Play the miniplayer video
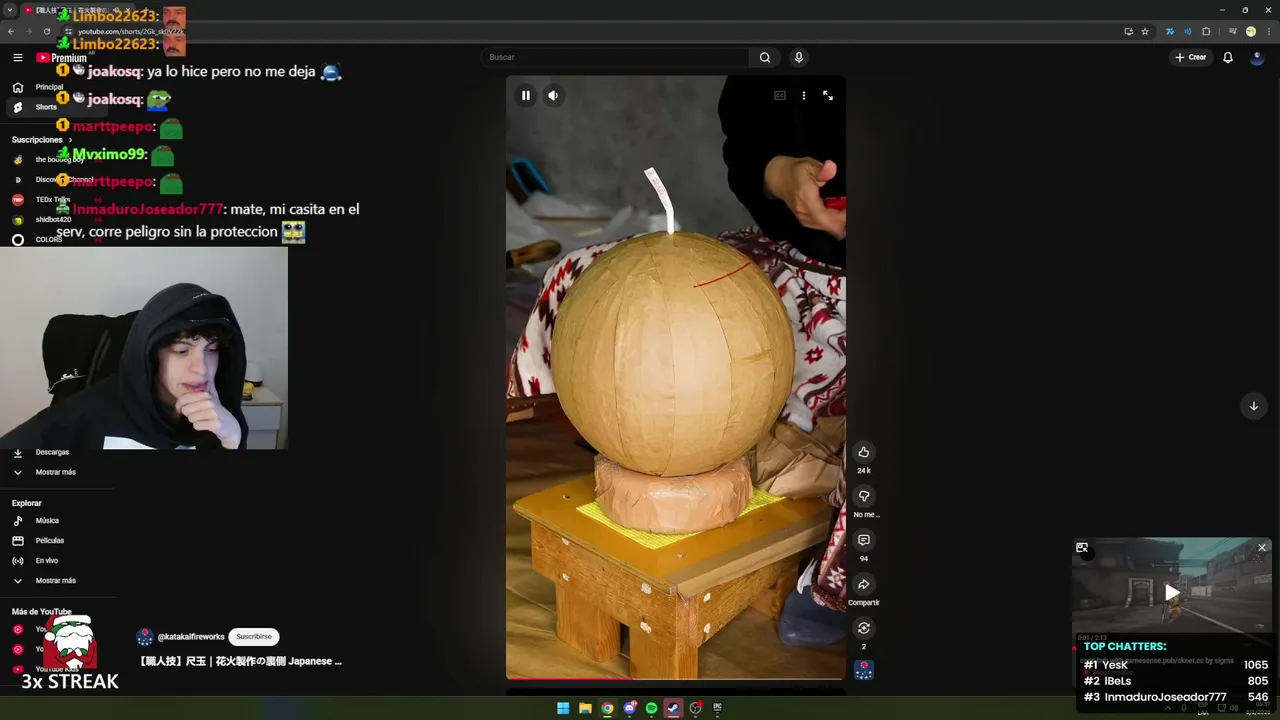 click(1172, 592)
